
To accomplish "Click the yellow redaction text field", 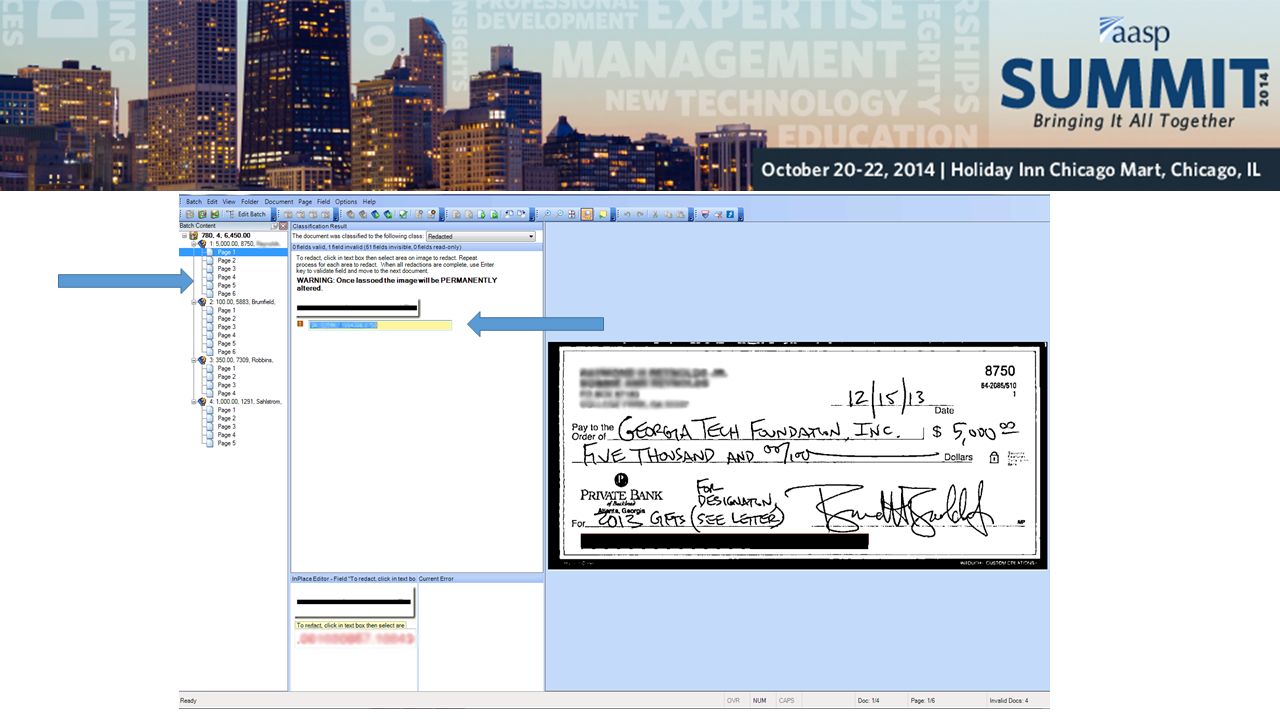I will (379, 325).
